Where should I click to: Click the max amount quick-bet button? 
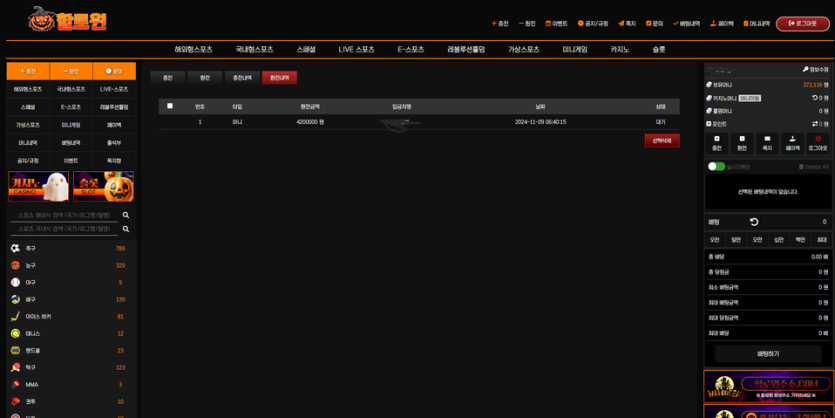821,240
